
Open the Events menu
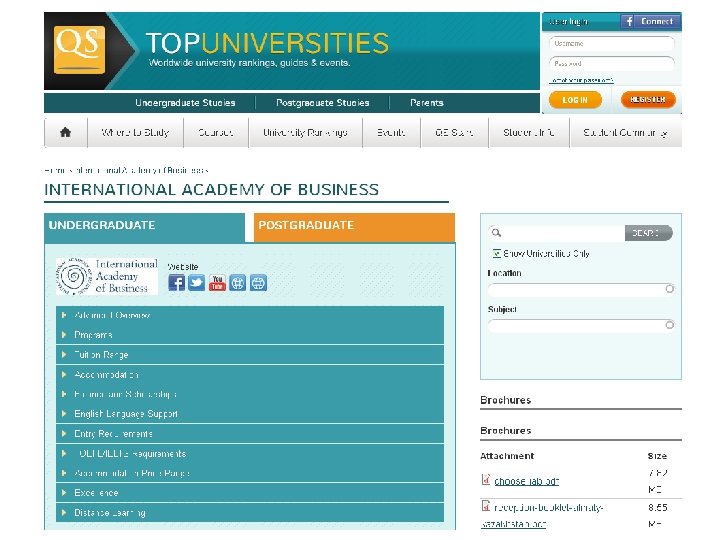[x=391, y=133]
